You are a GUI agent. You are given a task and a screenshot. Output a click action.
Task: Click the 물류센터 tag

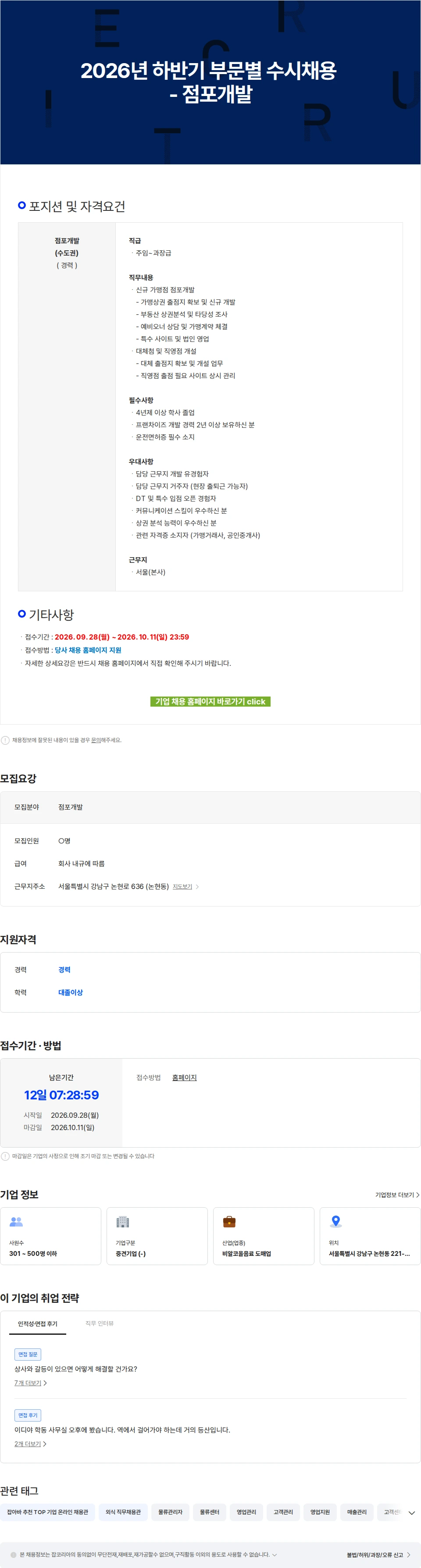(x=210, y=1512)
